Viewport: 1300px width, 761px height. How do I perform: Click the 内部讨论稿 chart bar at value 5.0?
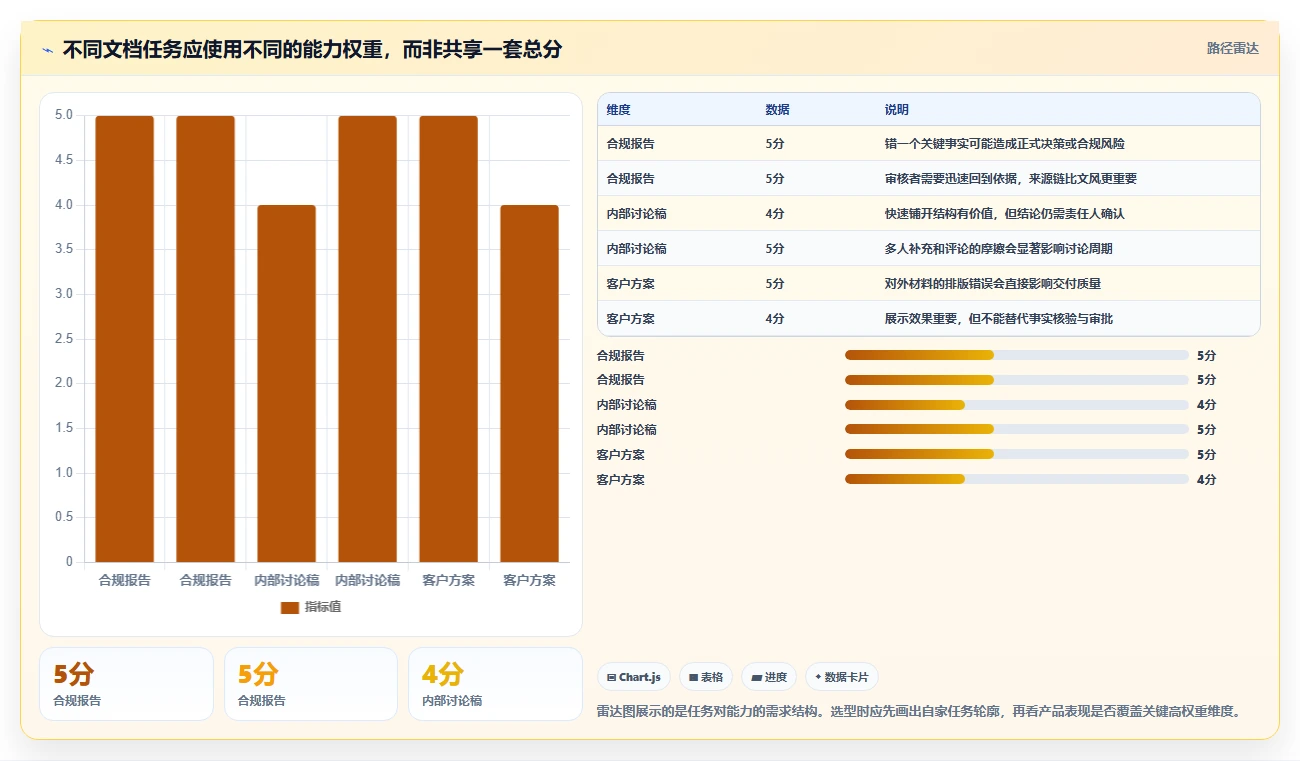tap(367, 339)
